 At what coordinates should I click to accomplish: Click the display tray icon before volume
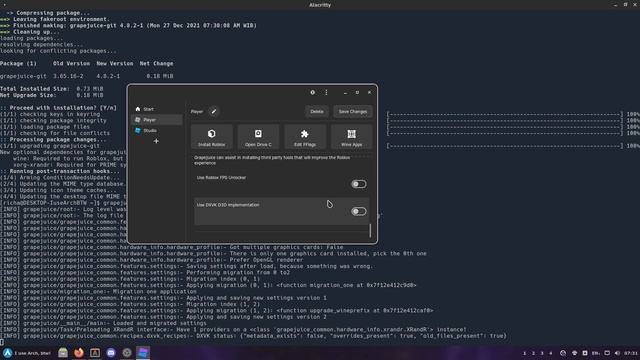(607, 353)
